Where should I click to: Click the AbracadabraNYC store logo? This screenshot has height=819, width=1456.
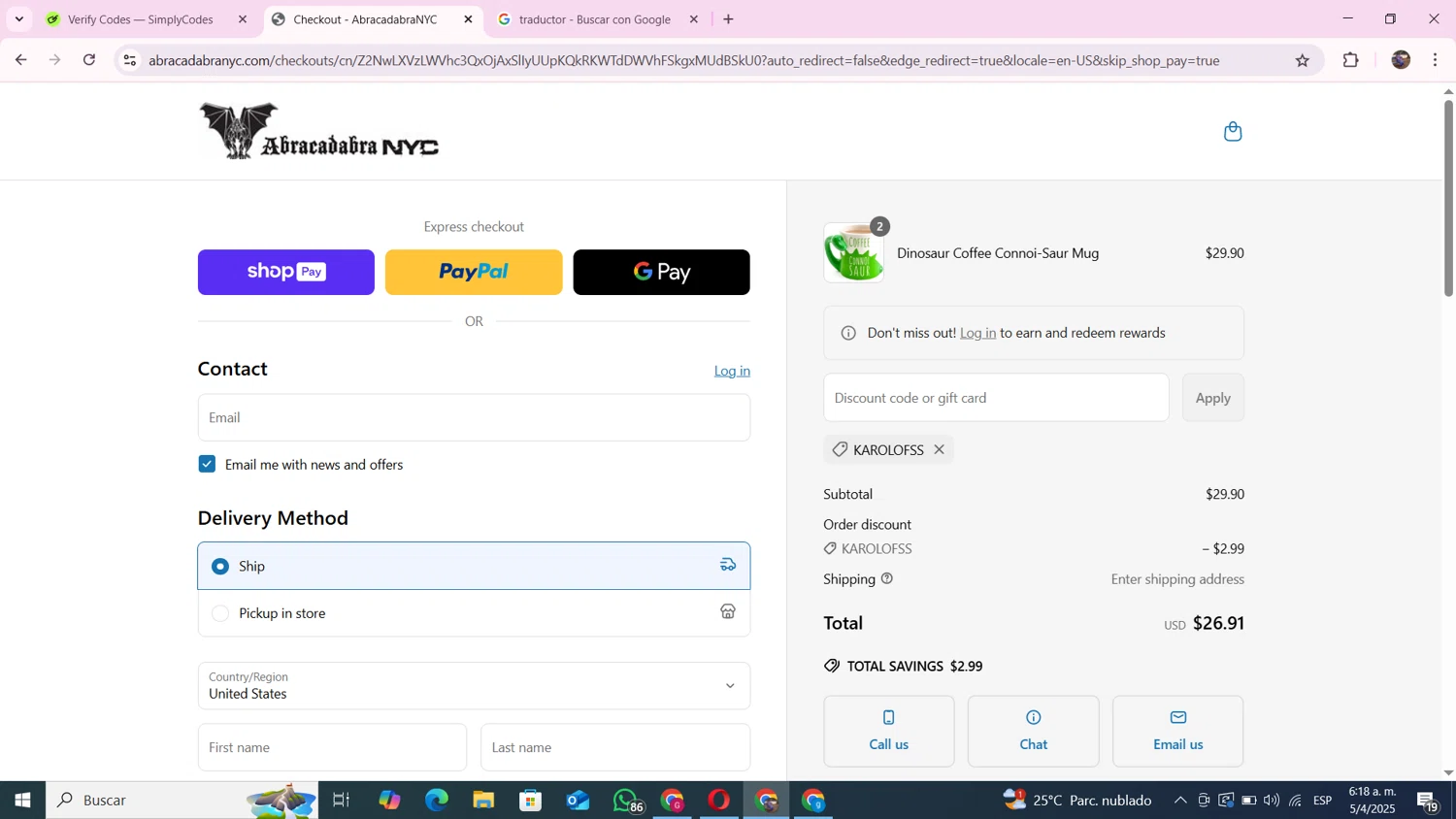(x=319, y=131)
